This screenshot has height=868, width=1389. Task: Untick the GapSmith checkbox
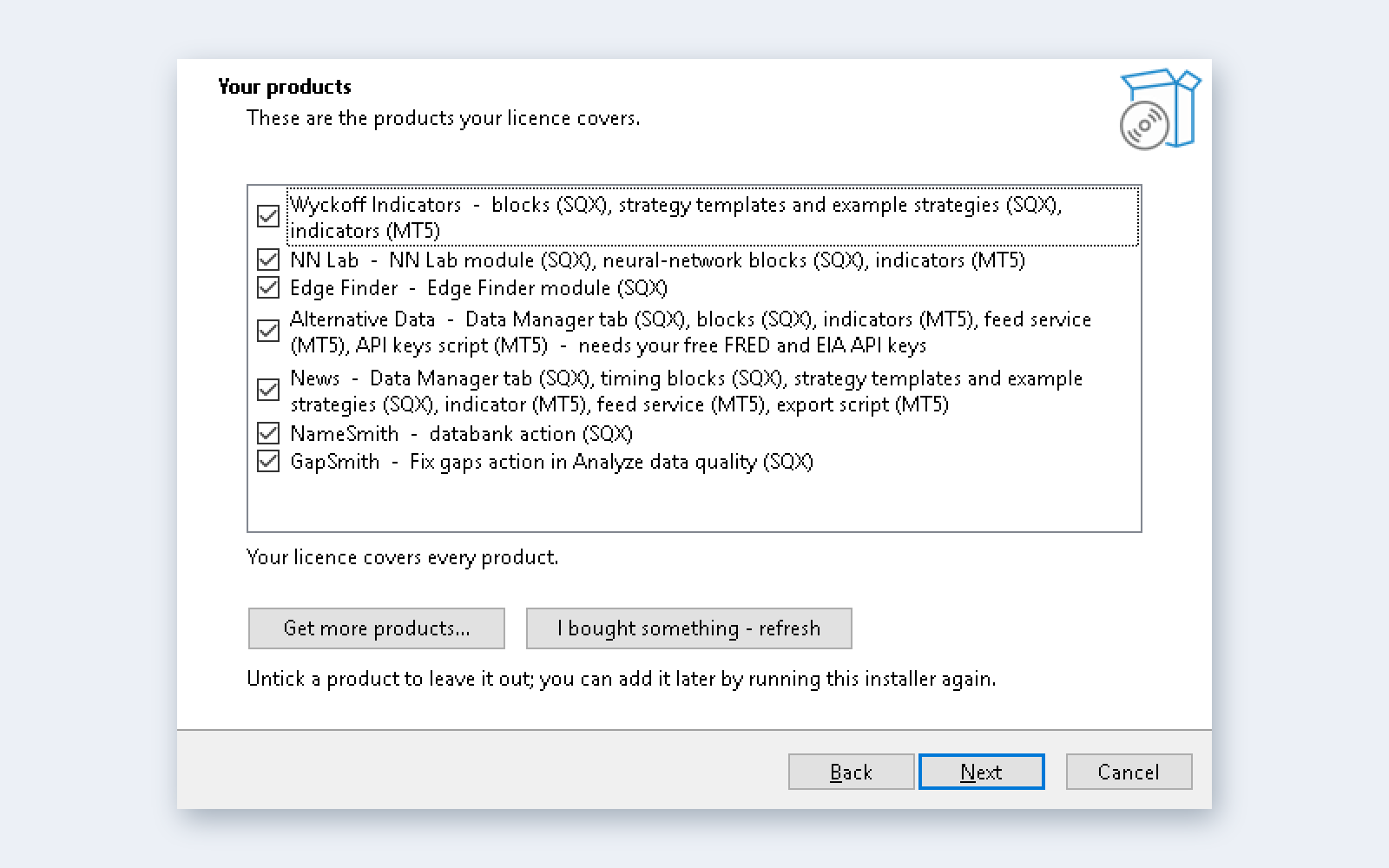(x=268, y=461)
